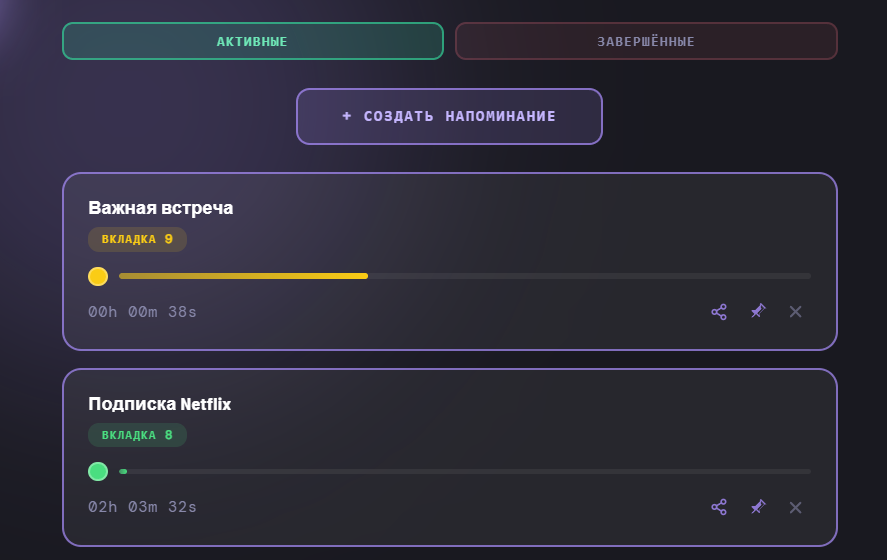Screen dimensions: 887x560
Task: Click the plus sign on create button
Action: [347, 116]
